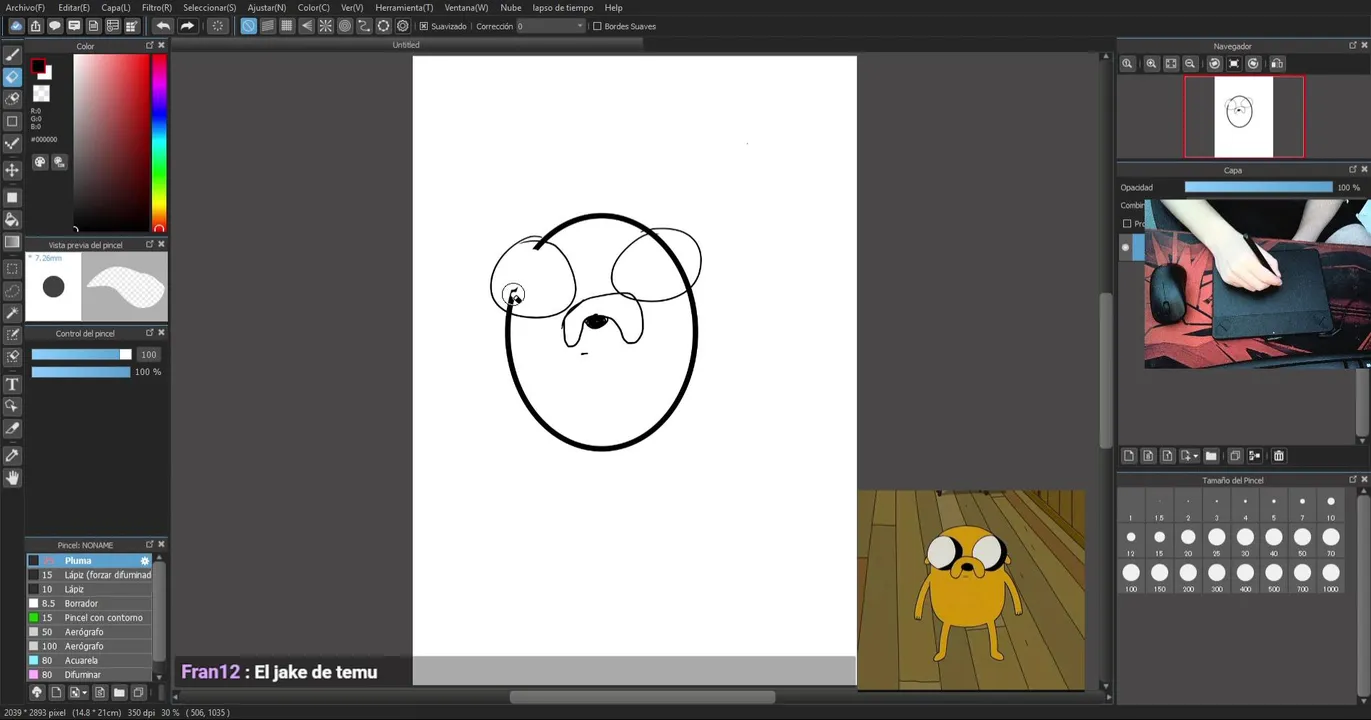
Task: Click the cloud save icon in the top toolbar
Action: coord(16,26)
